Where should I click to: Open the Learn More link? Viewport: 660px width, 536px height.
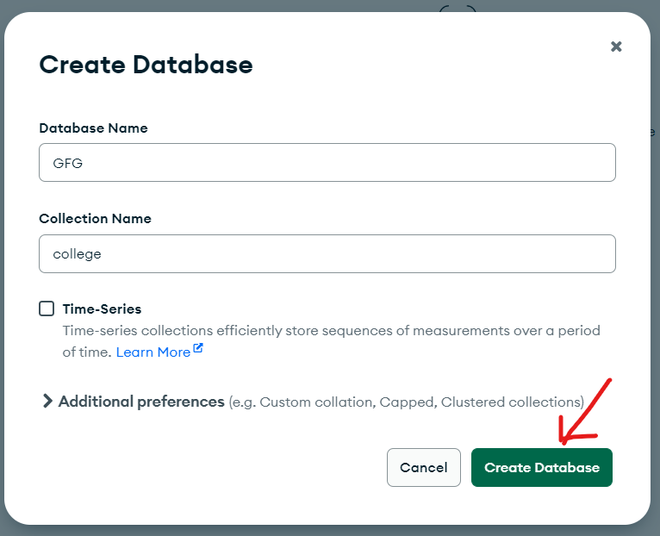153,352
